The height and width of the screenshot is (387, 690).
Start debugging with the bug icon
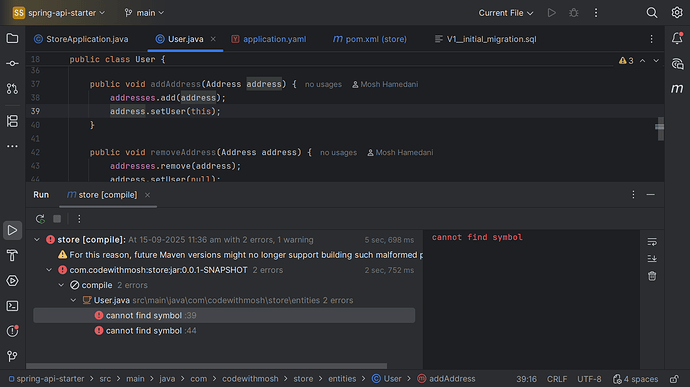click(x=573, y=13)
